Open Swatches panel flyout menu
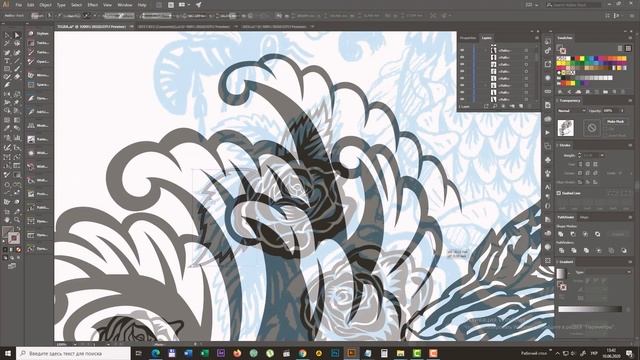 pos(630,38)
